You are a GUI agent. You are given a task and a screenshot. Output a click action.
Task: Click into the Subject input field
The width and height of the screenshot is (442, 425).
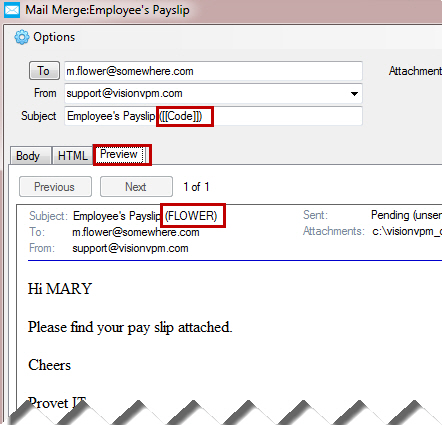213,116
